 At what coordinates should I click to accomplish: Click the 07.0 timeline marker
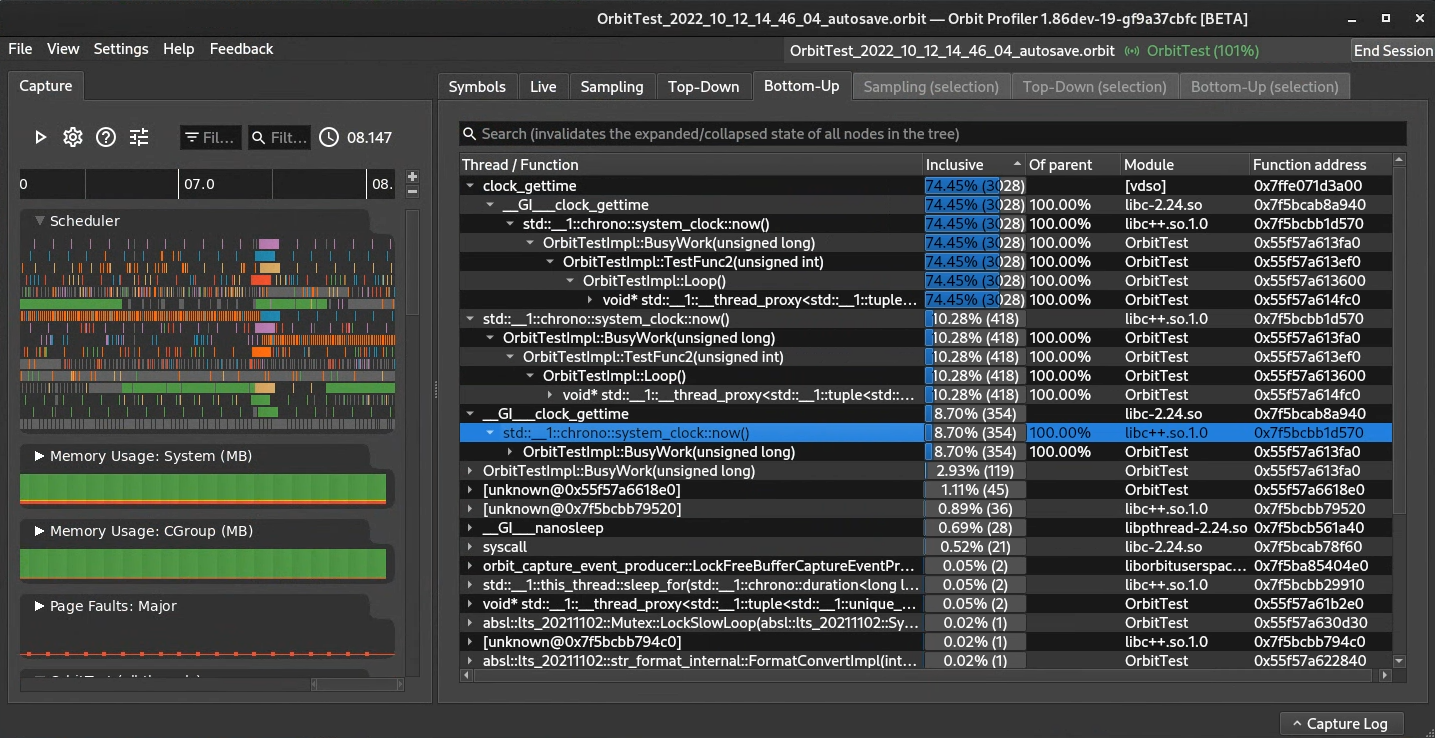coord(199,184)
